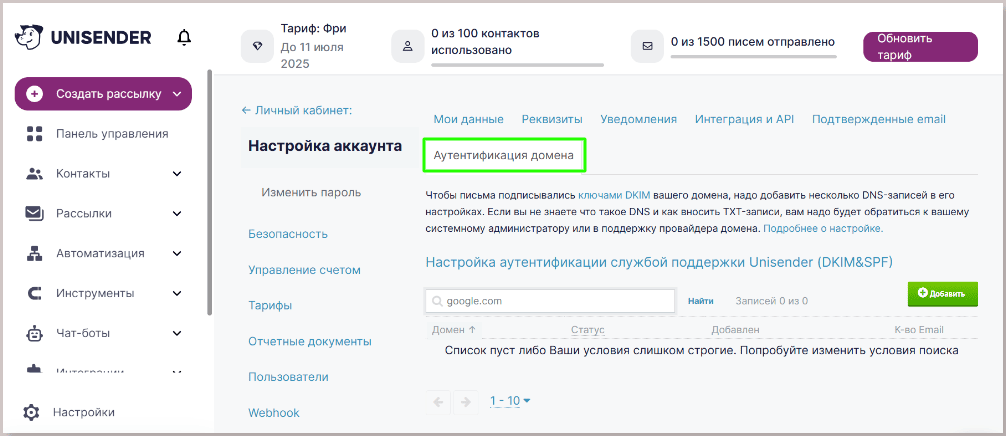Screen dimensions: 1006x436
Task: Open Пользователи section
Action: (288, 377)
